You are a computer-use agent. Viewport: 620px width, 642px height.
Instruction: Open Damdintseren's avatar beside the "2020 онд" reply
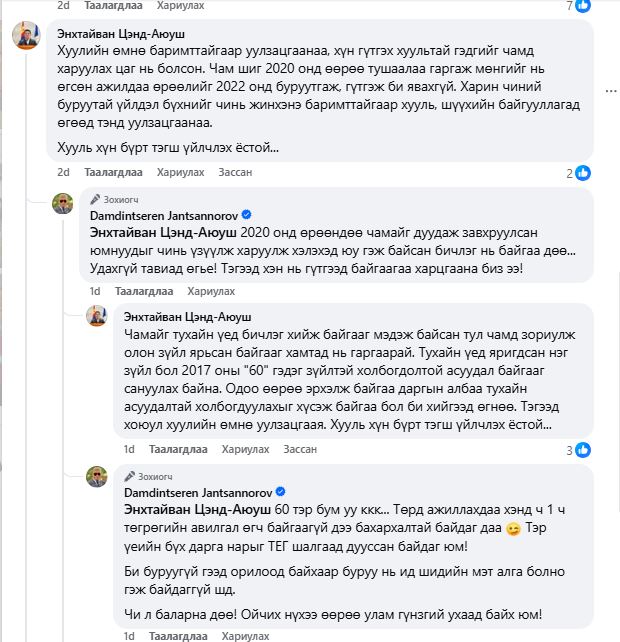[62, 206]
